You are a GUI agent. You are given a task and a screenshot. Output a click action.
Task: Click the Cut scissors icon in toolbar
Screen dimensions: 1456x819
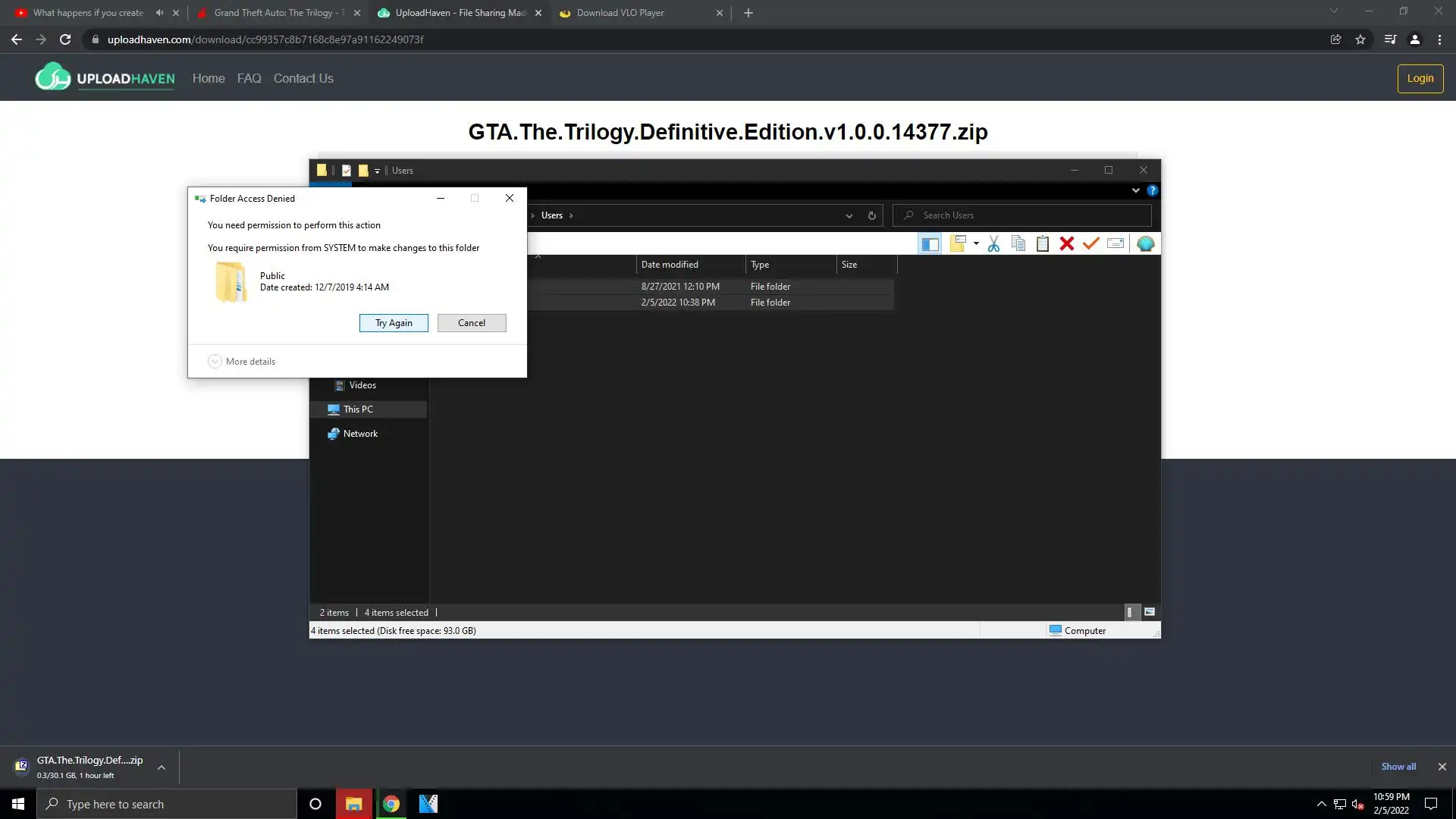click(x=993, y=243)
